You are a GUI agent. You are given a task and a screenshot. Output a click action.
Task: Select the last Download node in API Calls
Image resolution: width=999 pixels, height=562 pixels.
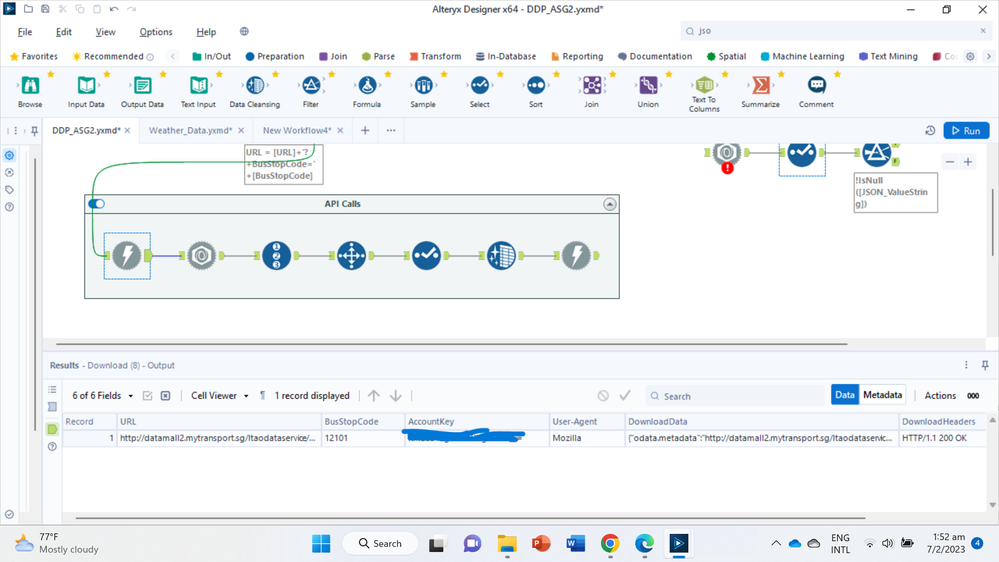tap(577, 256)
